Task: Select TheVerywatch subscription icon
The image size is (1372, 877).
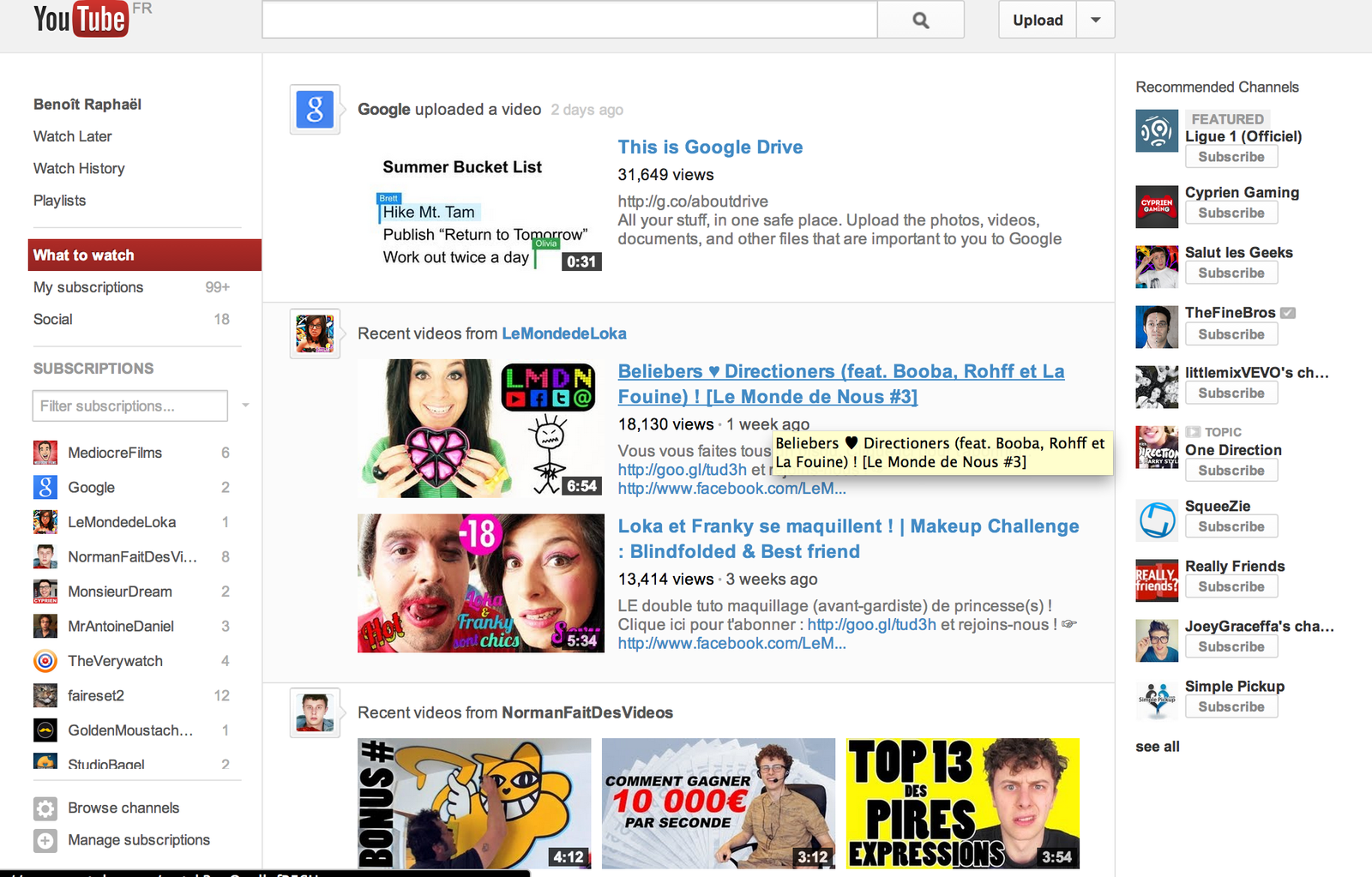Action: pyautogui.click(x=45, y=661)
